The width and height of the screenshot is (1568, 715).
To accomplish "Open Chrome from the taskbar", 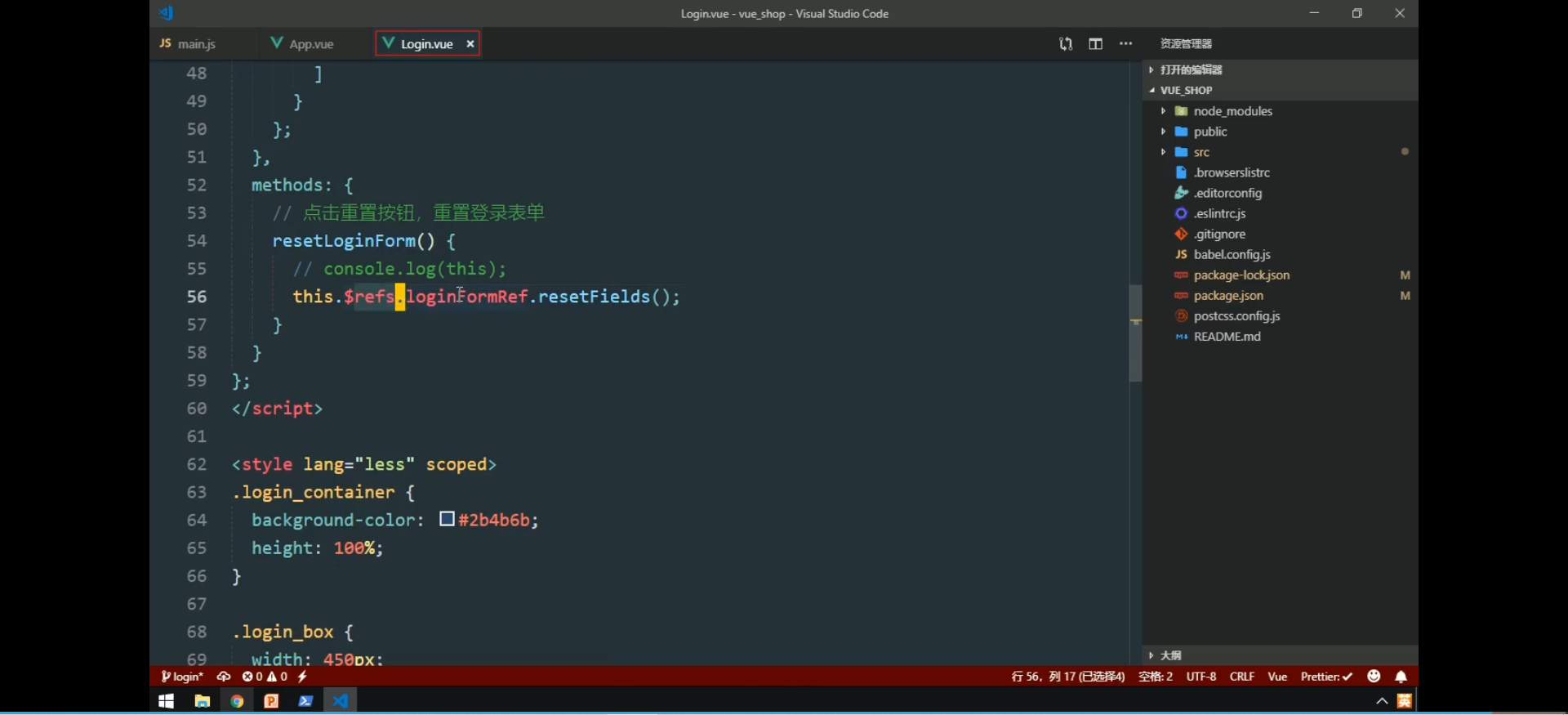I will click(237, 701).
